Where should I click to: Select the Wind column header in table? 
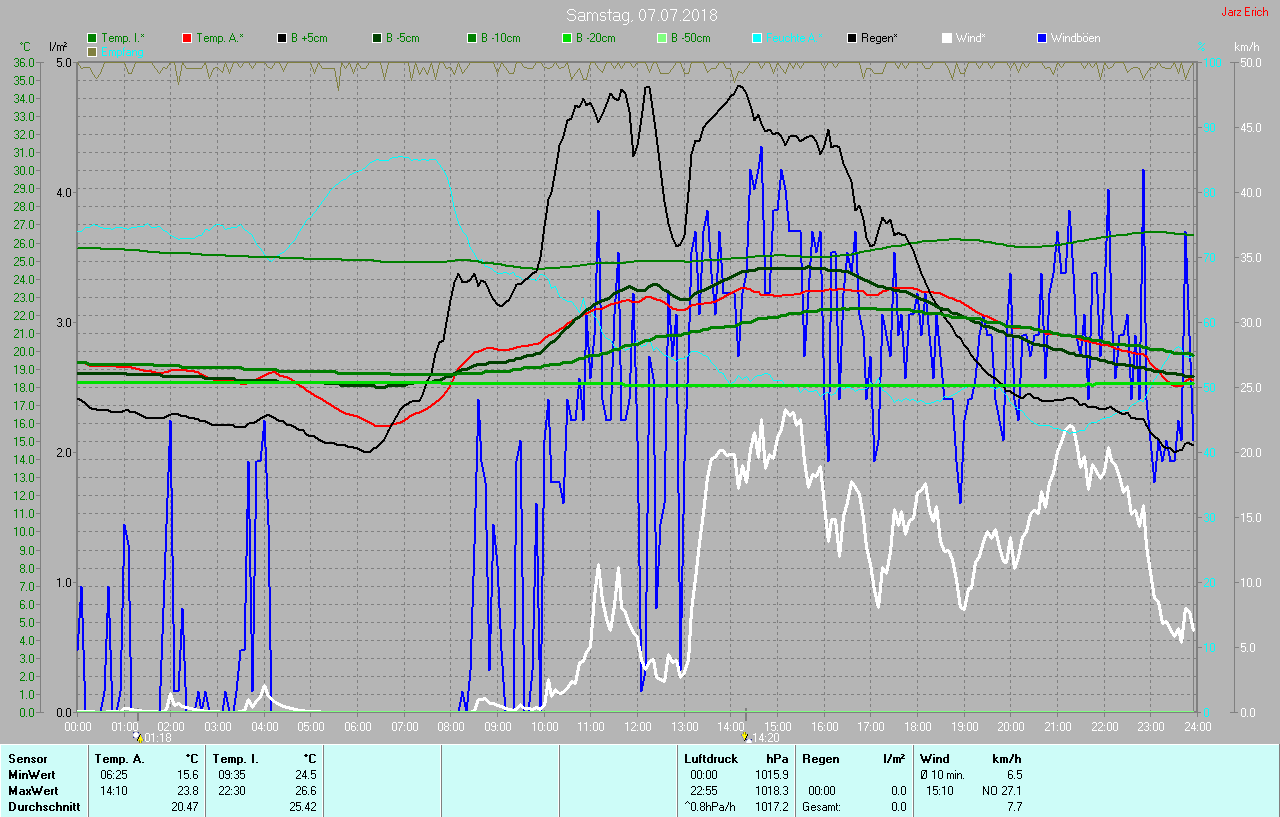point(935,759)
